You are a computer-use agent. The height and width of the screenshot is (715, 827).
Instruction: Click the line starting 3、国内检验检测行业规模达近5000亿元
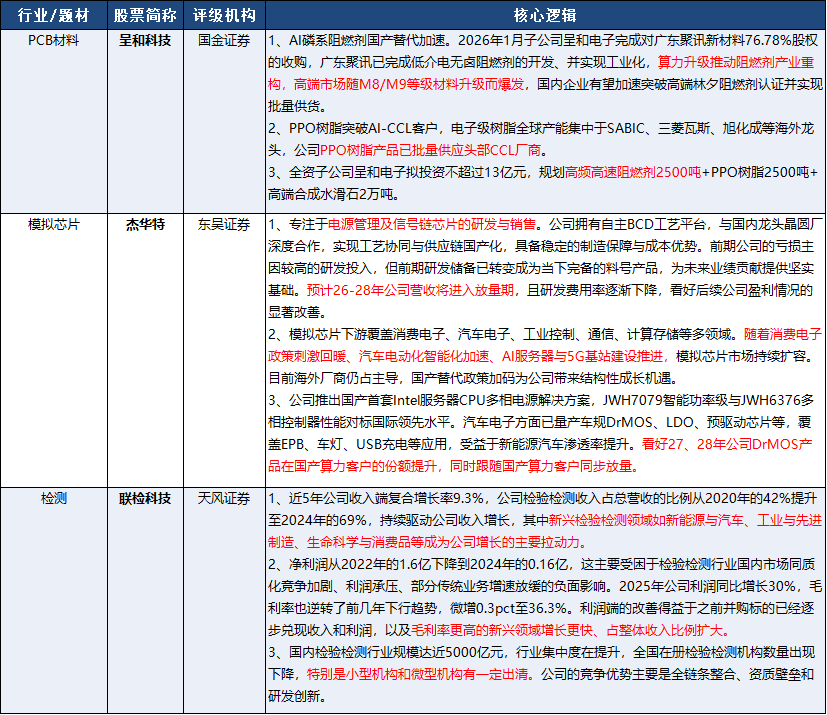tap(541, 652)
